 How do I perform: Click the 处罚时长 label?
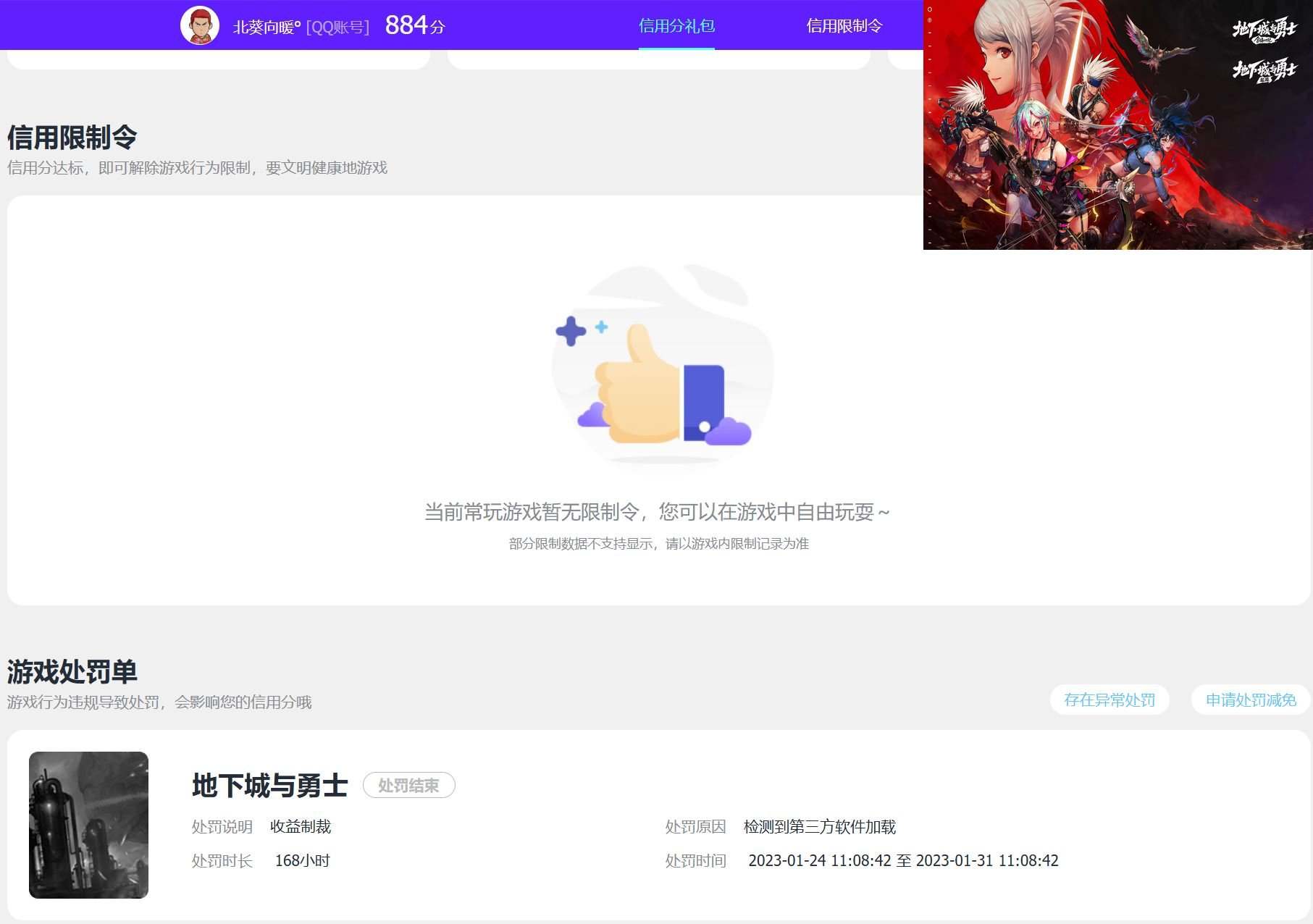tap(222, 860)
